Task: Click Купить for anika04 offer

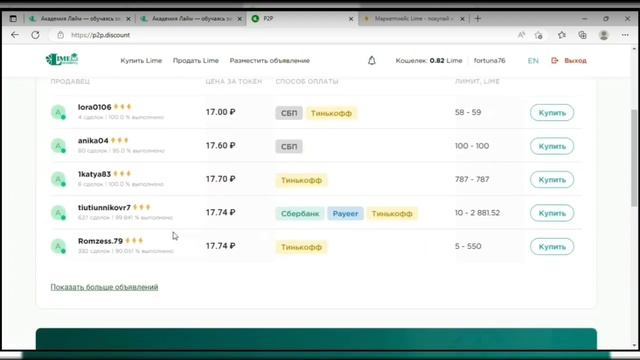Action: click(x=552, y=146)
